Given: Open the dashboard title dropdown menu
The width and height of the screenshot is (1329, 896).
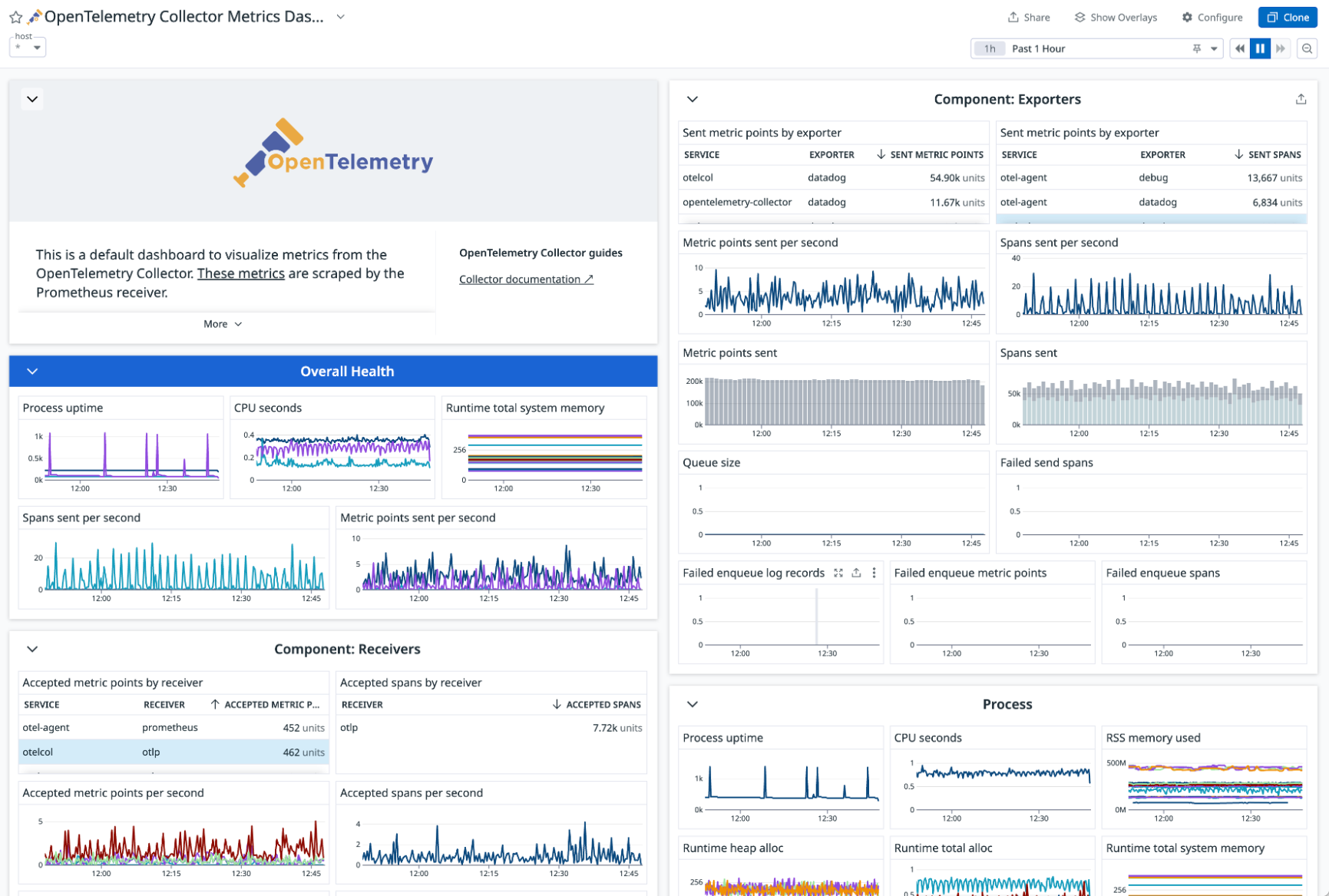Looking at the screenshot, I should [341, 17].
